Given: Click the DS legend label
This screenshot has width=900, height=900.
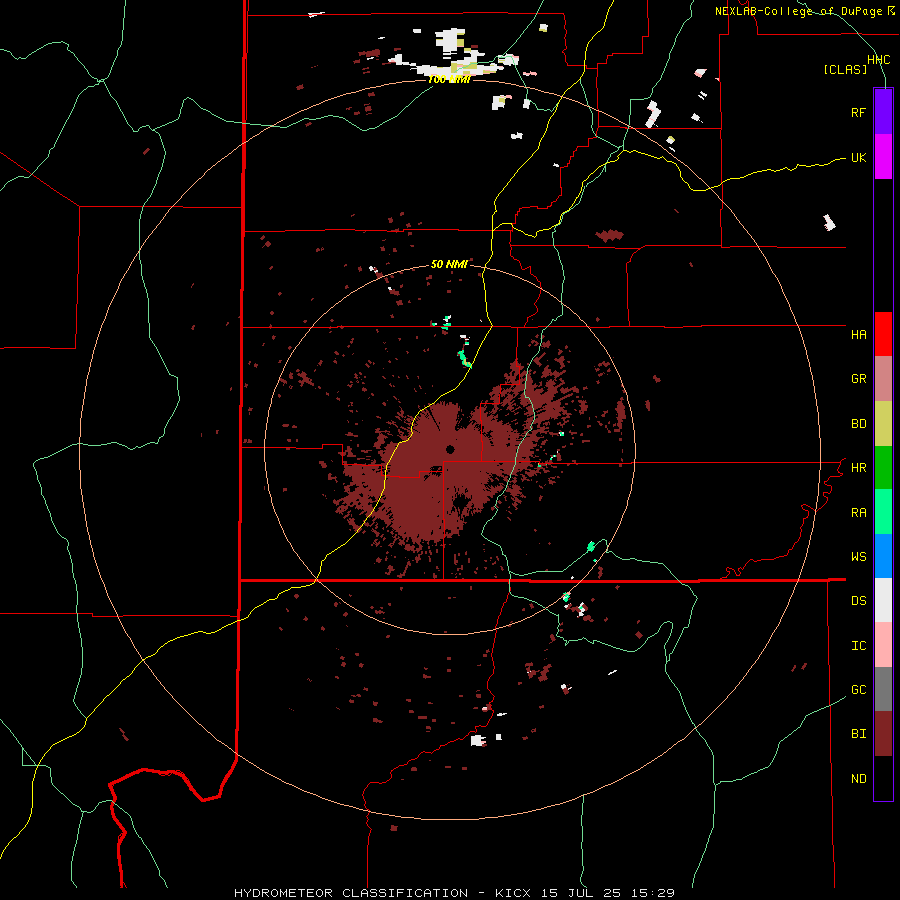Looking at the screenshot, I should point(858,601).
